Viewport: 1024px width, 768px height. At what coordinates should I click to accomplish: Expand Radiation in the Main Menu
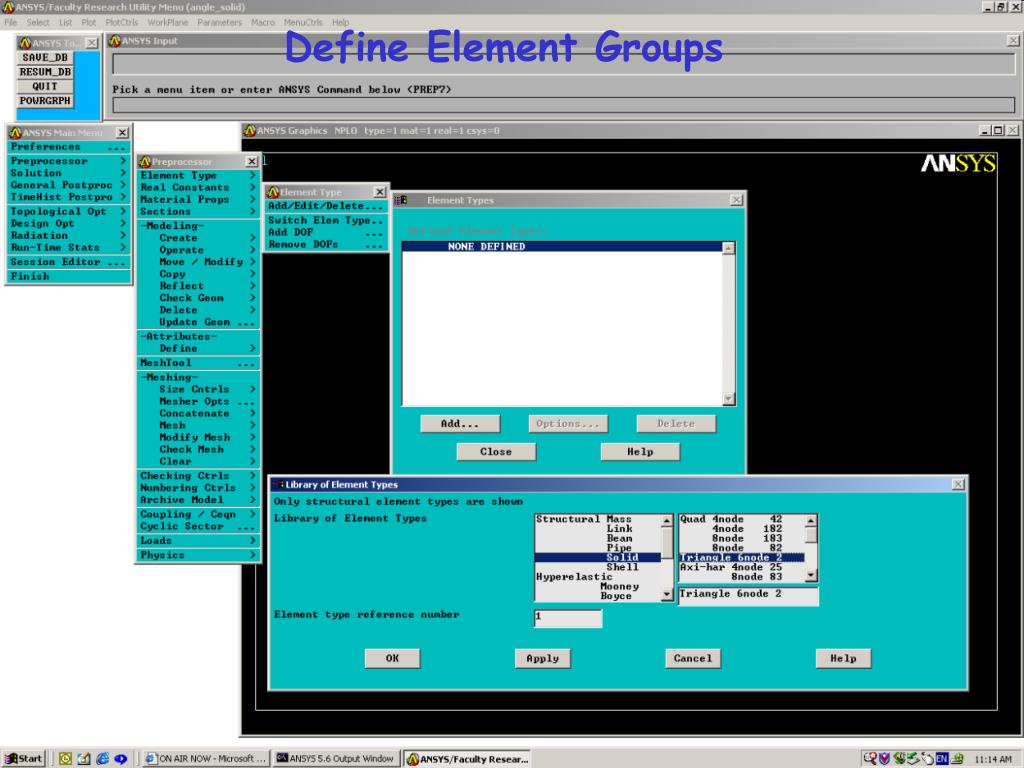[69, 235]
